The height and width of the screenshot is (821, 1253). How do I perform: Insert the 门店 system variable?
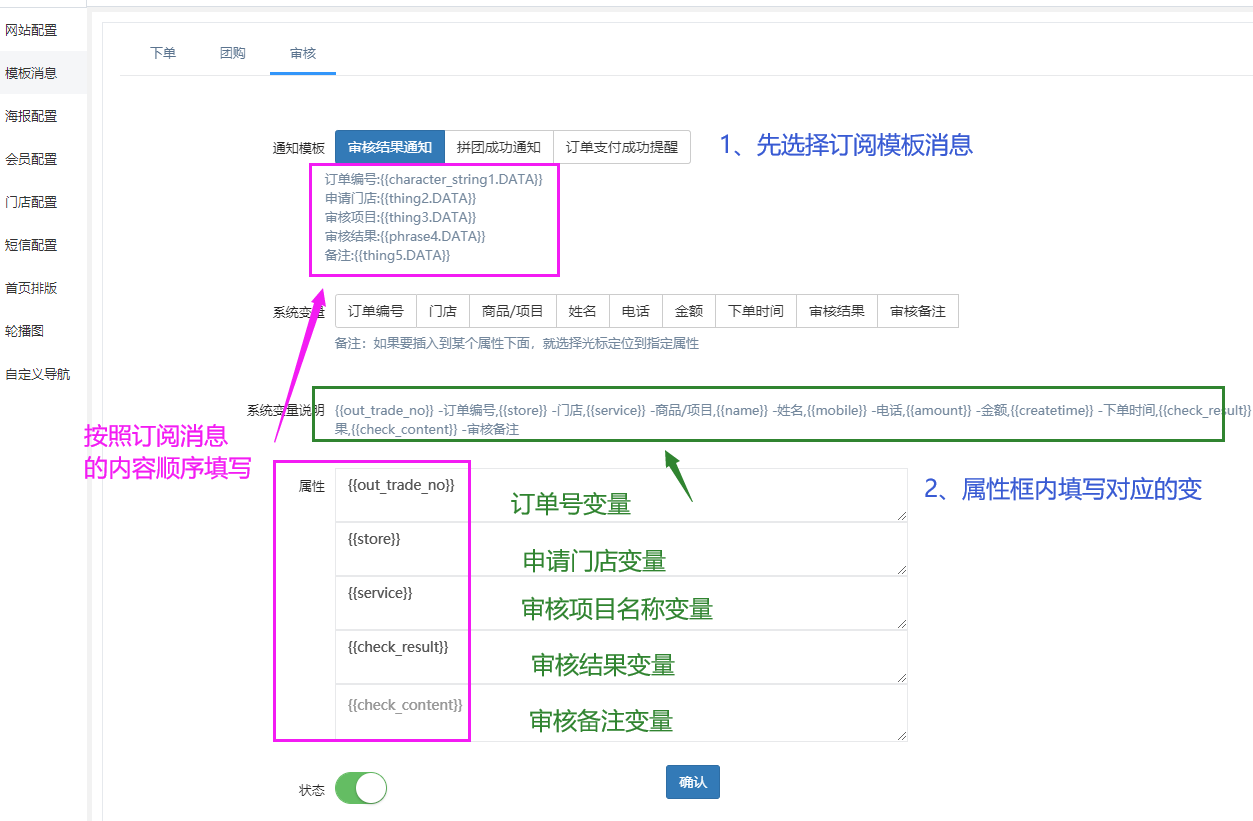[443, 311]
